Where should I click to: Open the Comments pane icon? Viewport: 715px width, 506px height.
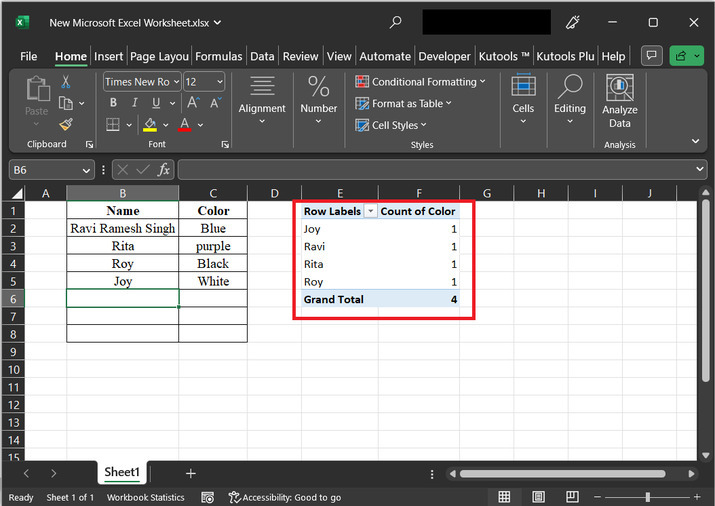(651, 56)
